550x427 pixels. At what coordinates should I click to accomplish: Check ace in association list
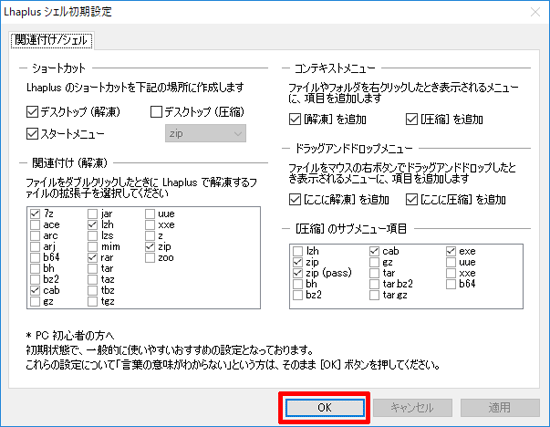point(35,225)
